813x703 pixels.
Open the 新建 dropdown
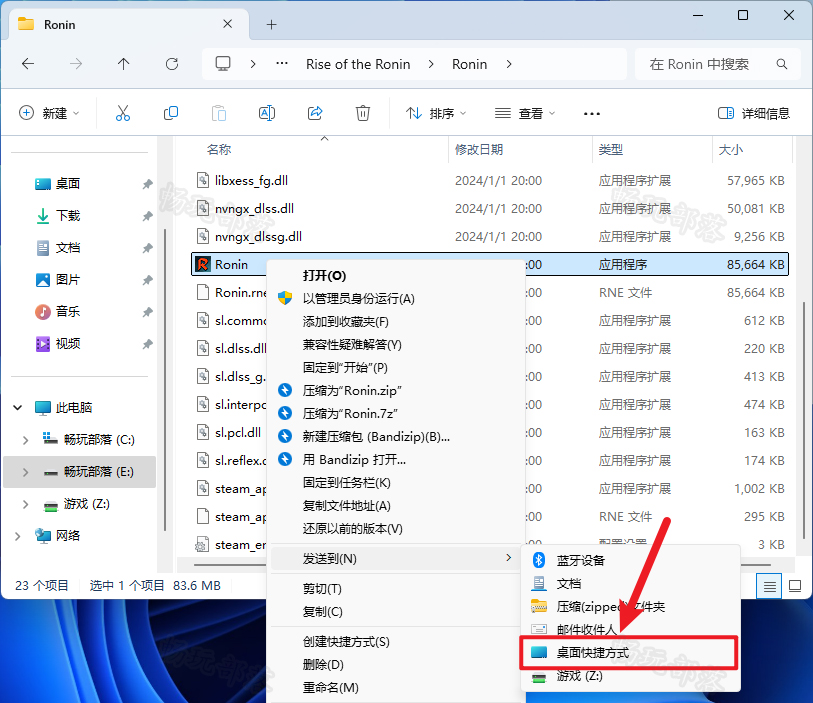tap(49, 113)
